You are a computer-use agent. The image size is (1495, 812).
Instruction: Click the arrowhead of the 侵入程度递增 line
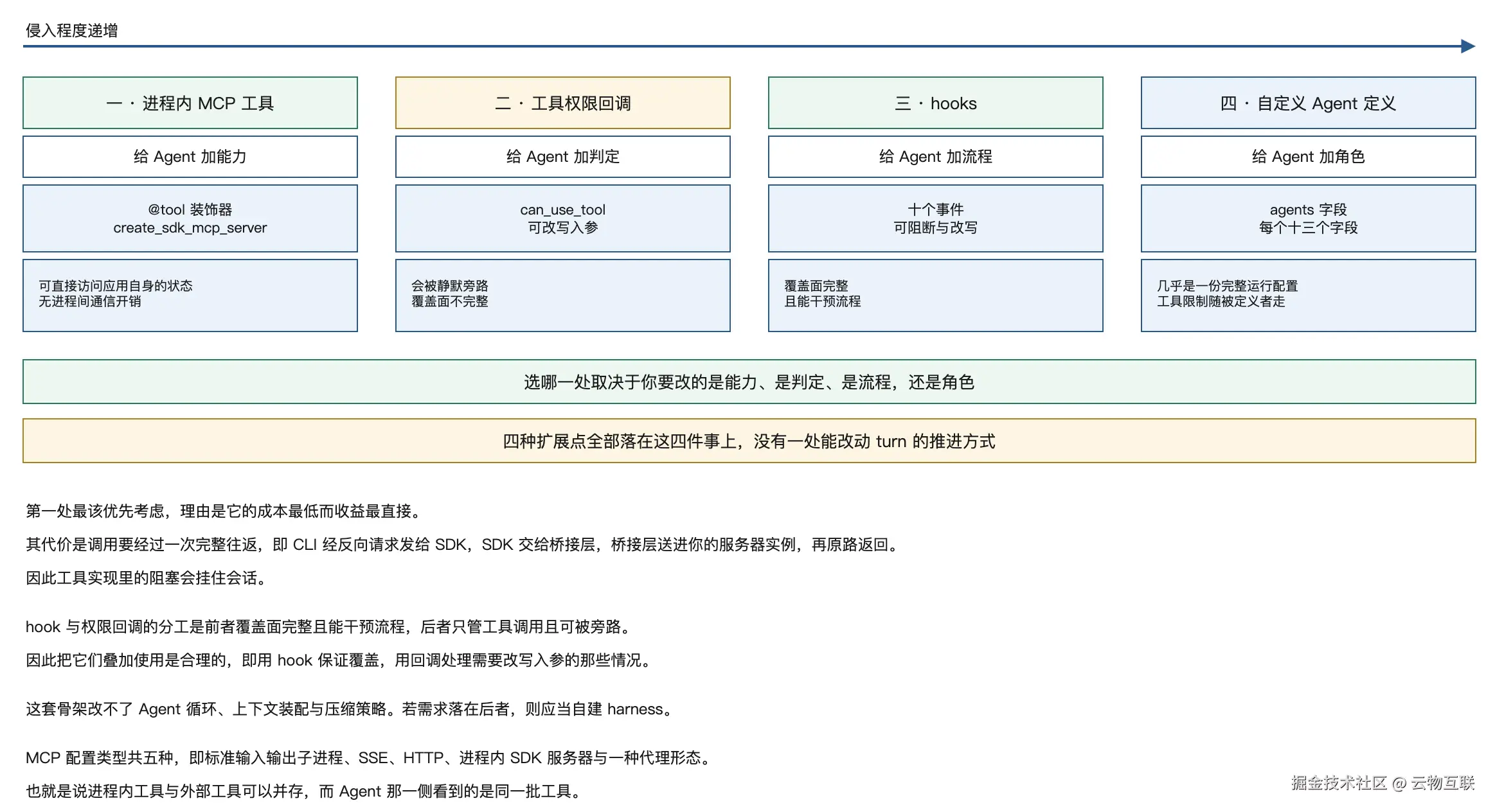point(1467,46)
